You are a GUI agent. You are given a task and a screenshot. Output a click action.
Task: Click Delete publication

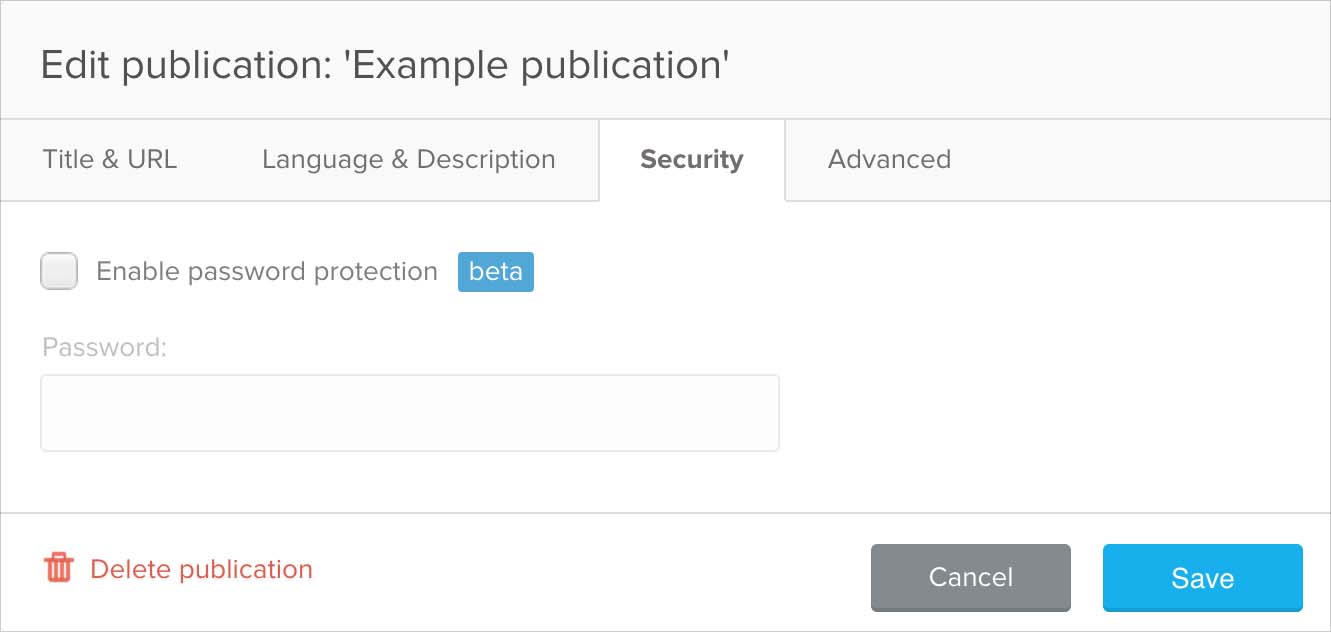(x=199, y=569)
